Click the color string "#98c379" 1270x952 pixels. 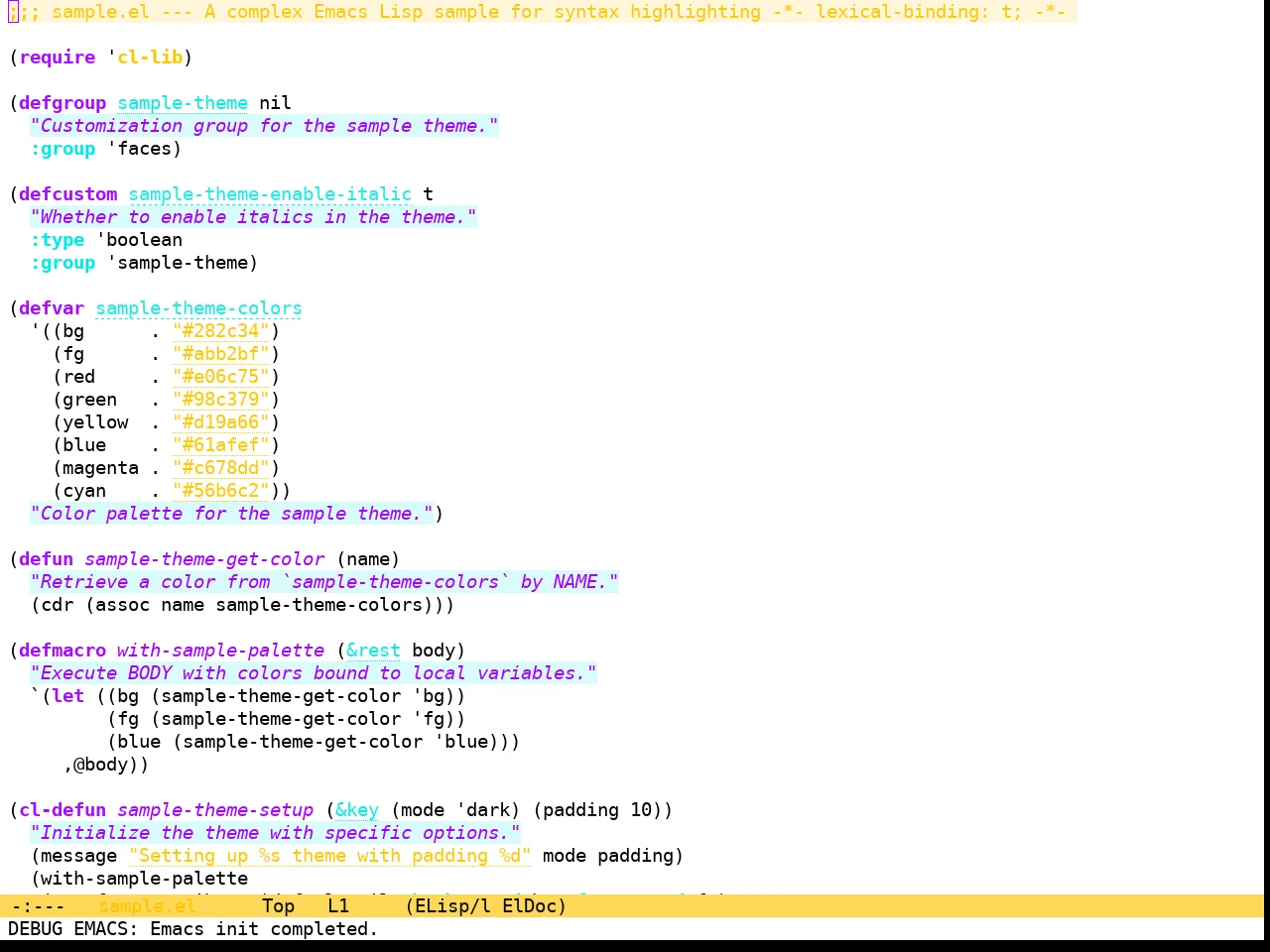coord(221,400)
